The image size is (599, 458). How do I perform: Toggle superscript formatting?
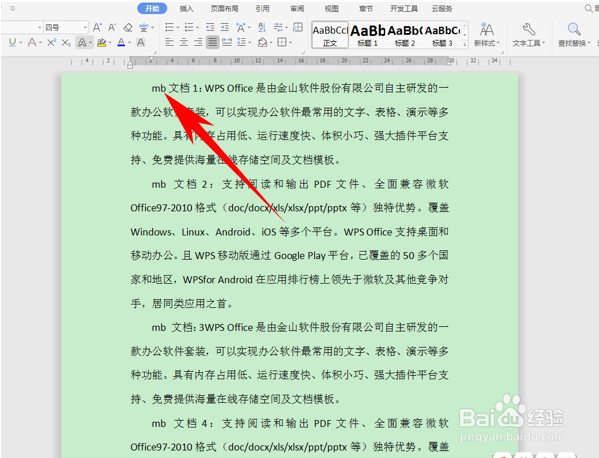(x=51, y=42)
